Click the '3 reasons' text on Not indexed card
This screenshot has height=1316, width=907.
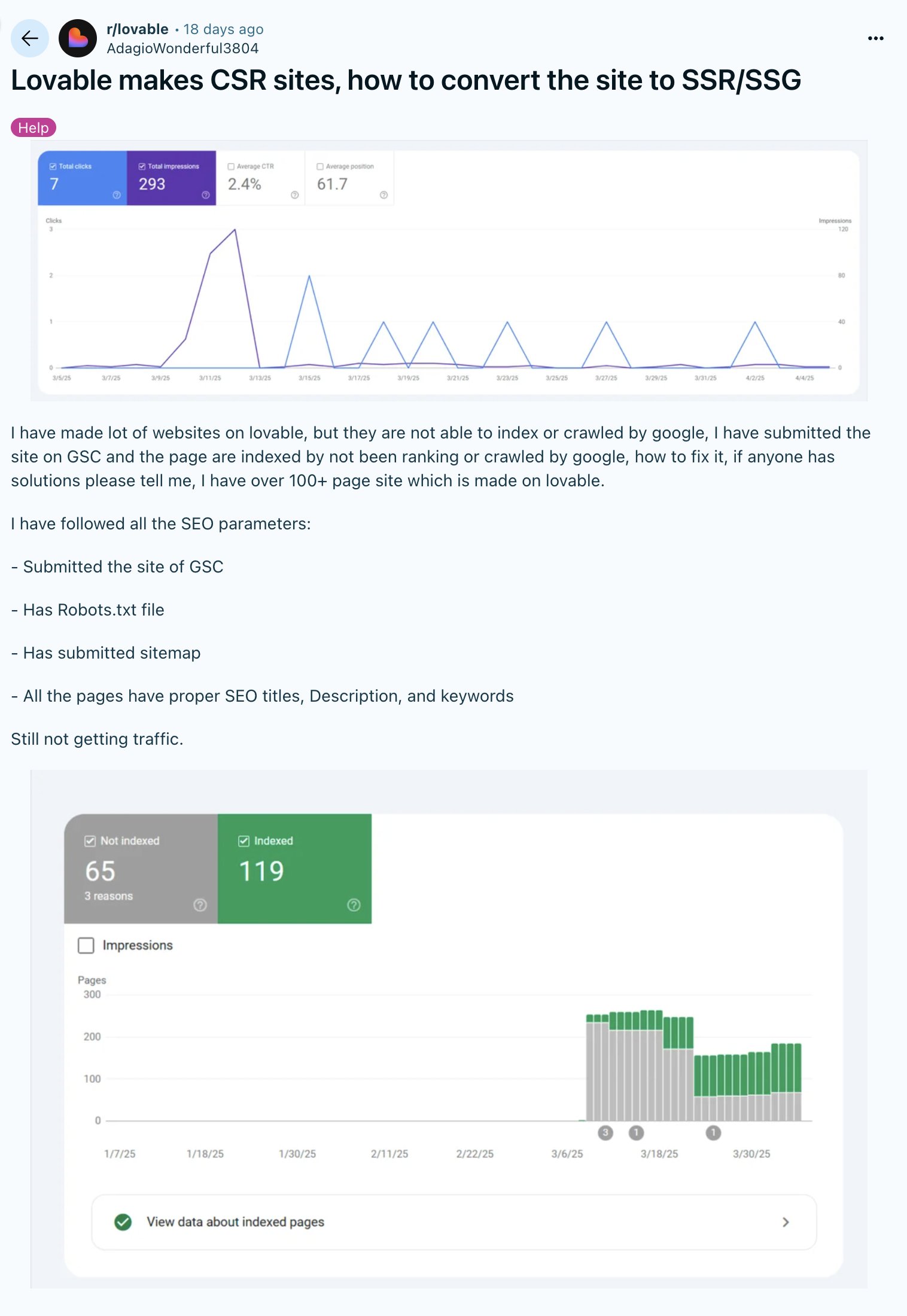pyautogui.click(x=109, y=896)
